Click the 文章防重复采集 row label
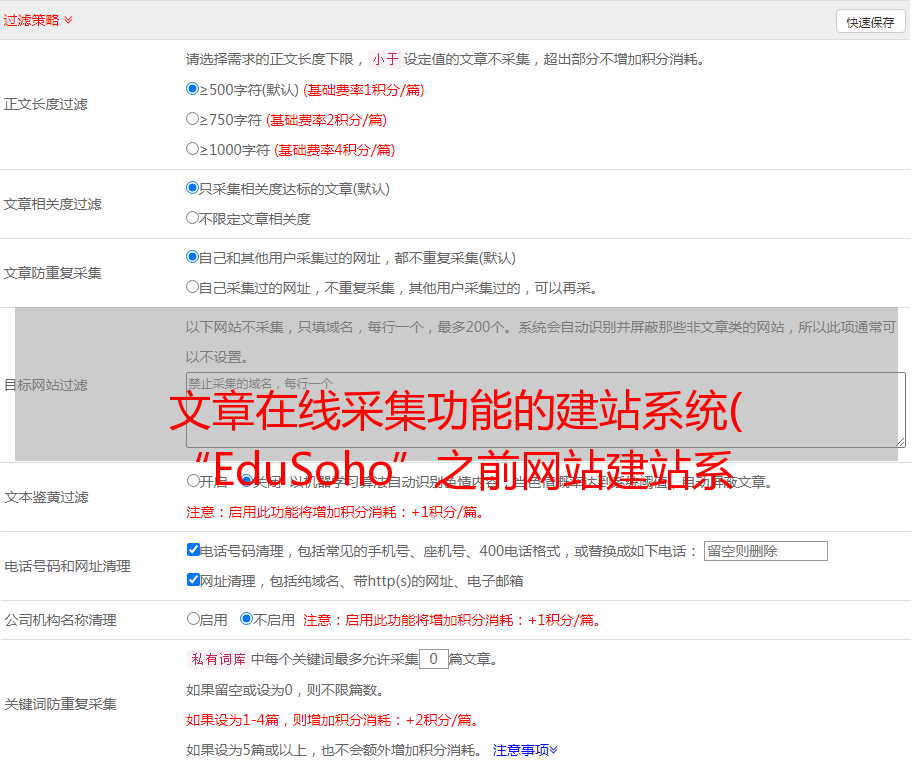The width and height of the screenshot is (912, 768). click(52, 273)
